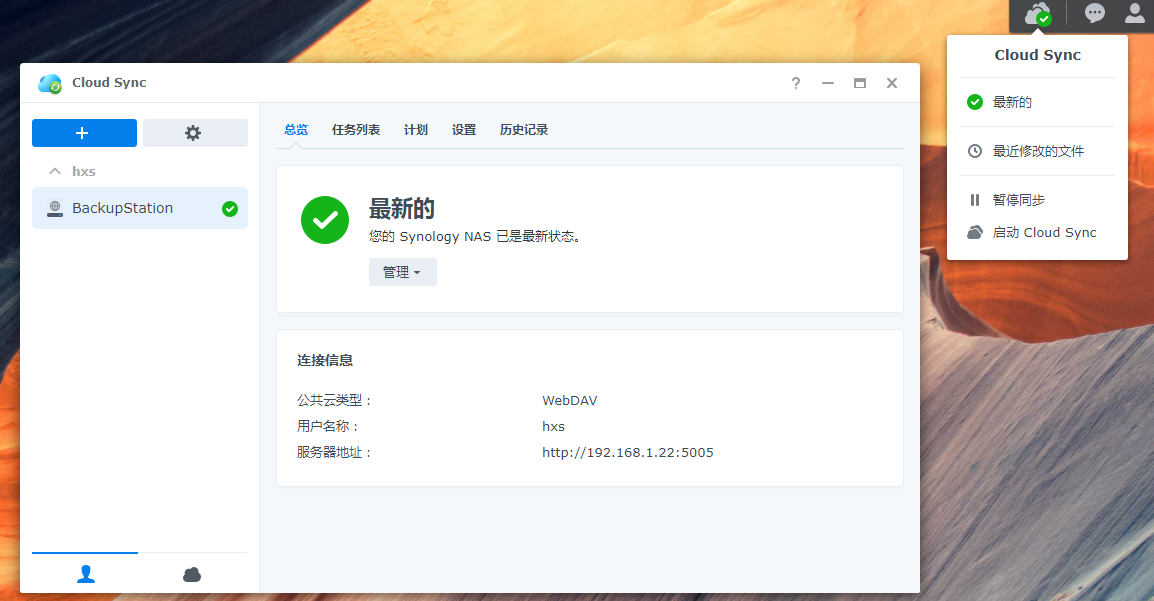
Task: Minimize the Cloud Sync window
Action: (828, 83)
